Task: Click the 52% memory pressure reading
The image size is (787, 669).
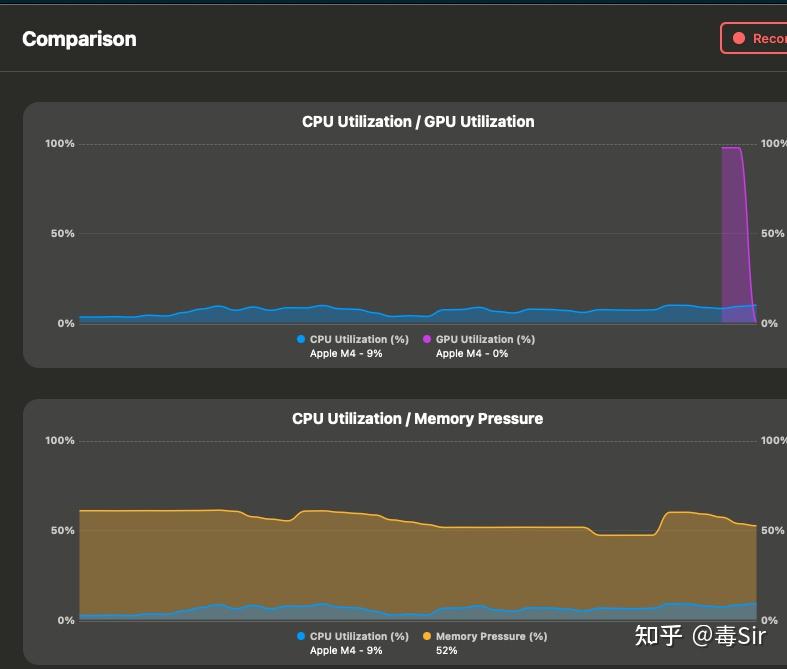Action: [x=446, y=650]
